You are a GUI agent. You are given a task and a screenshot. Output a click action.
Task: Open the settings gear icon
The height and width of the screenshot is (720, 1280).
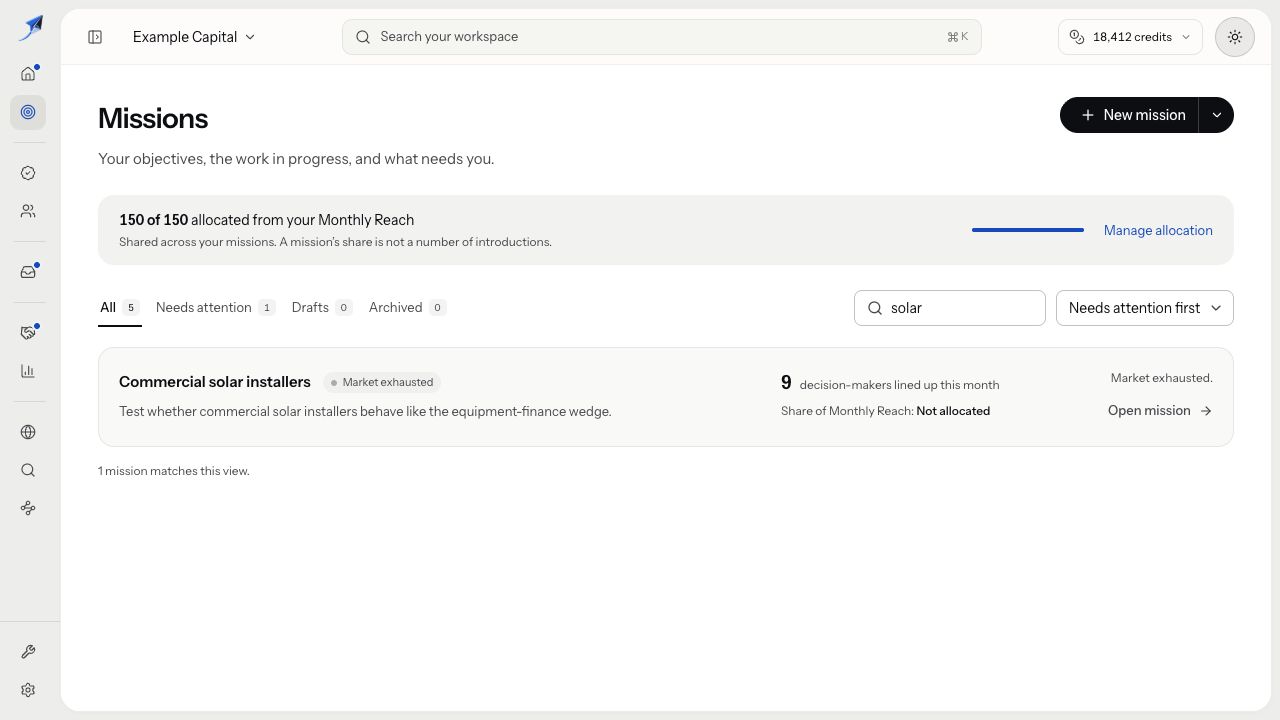(x=28, y=690)
